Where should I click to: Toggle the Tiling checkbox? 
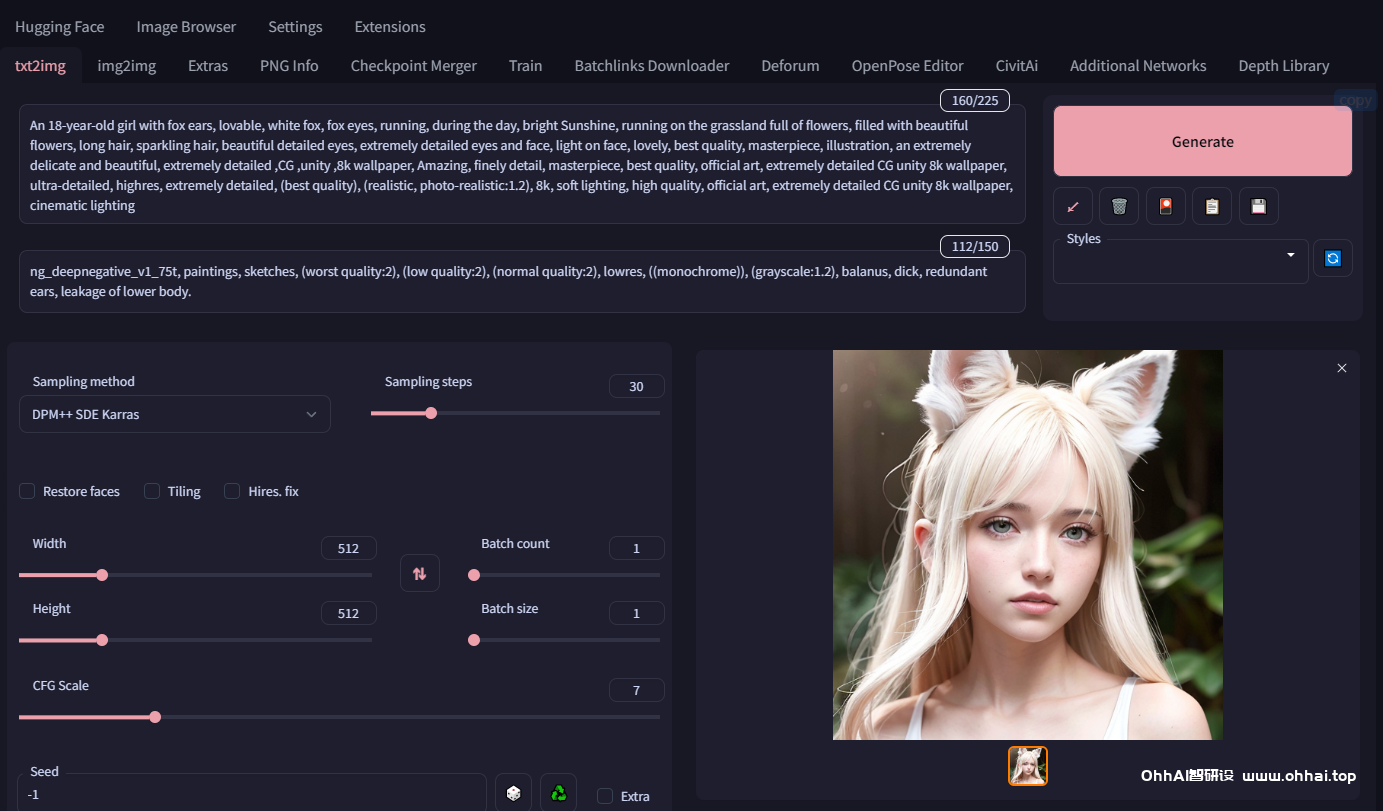[152, 491]
